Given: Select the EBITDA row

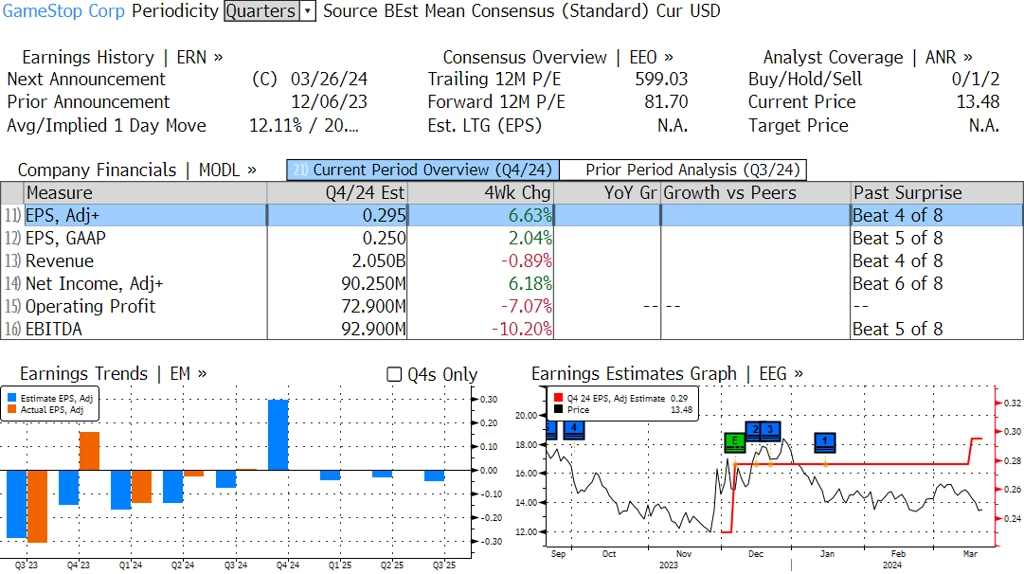Looking at the screenshot, I should coord(511,329).
